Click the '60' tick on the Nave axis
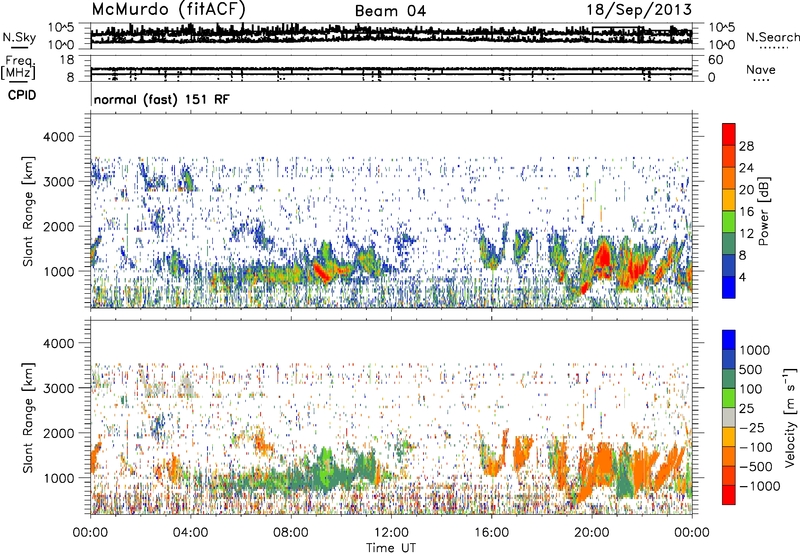Image resolution: width=800 pixels, height=554 pixels. tap(715, 60)
